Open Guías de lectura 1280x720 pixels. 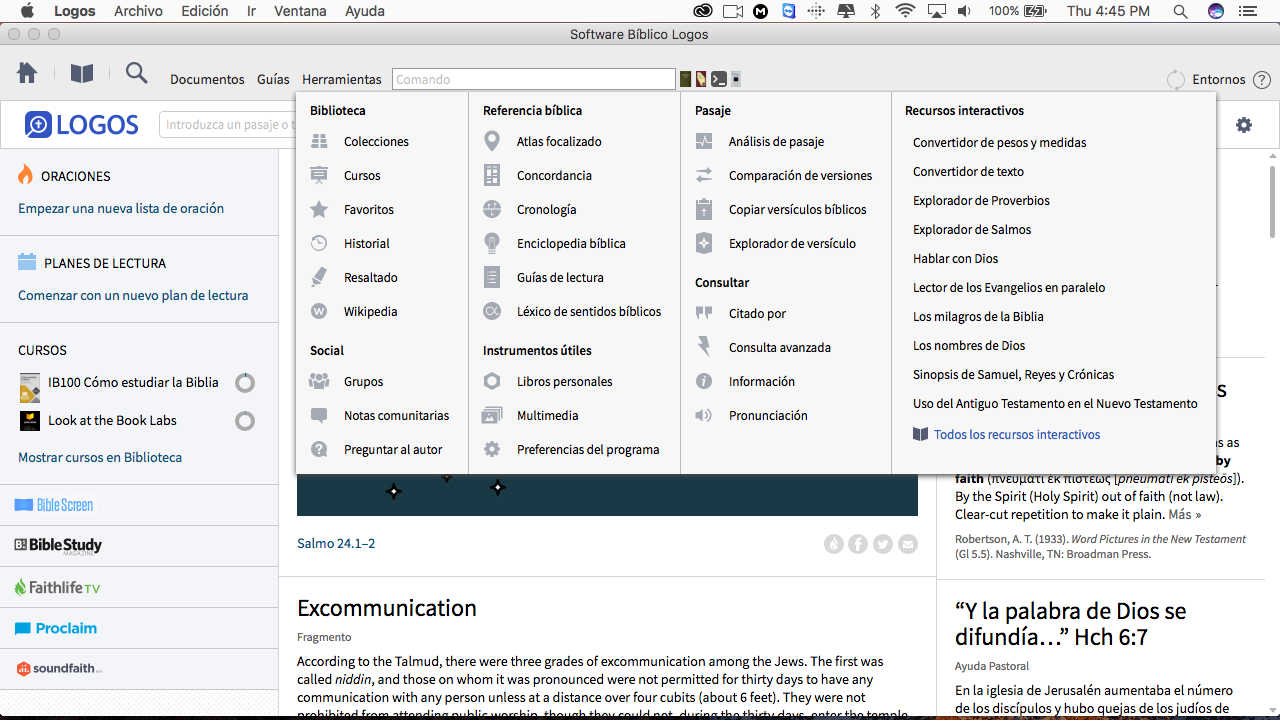tap(560, 278)
